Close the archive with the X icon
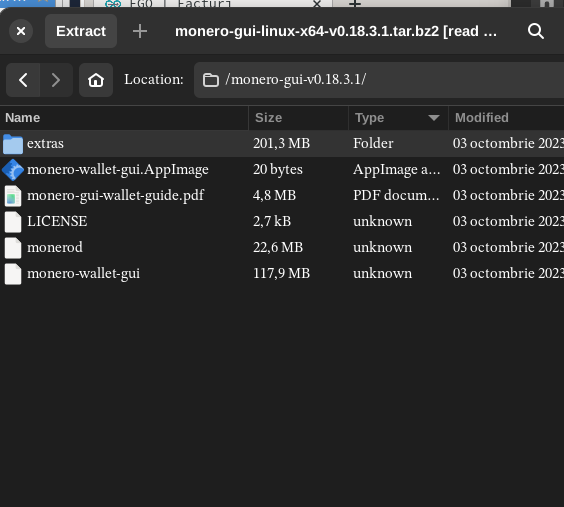 click(21, 31)
